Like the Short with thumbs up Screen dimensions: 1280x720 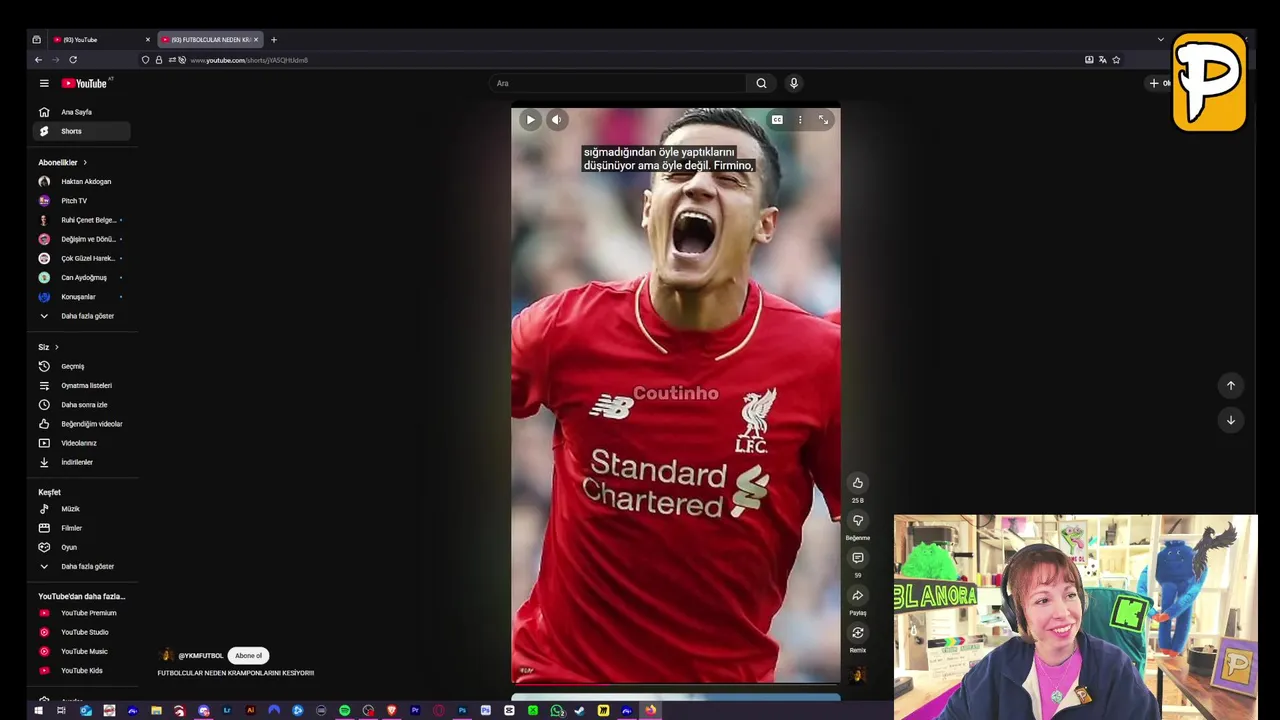(857, 483)
